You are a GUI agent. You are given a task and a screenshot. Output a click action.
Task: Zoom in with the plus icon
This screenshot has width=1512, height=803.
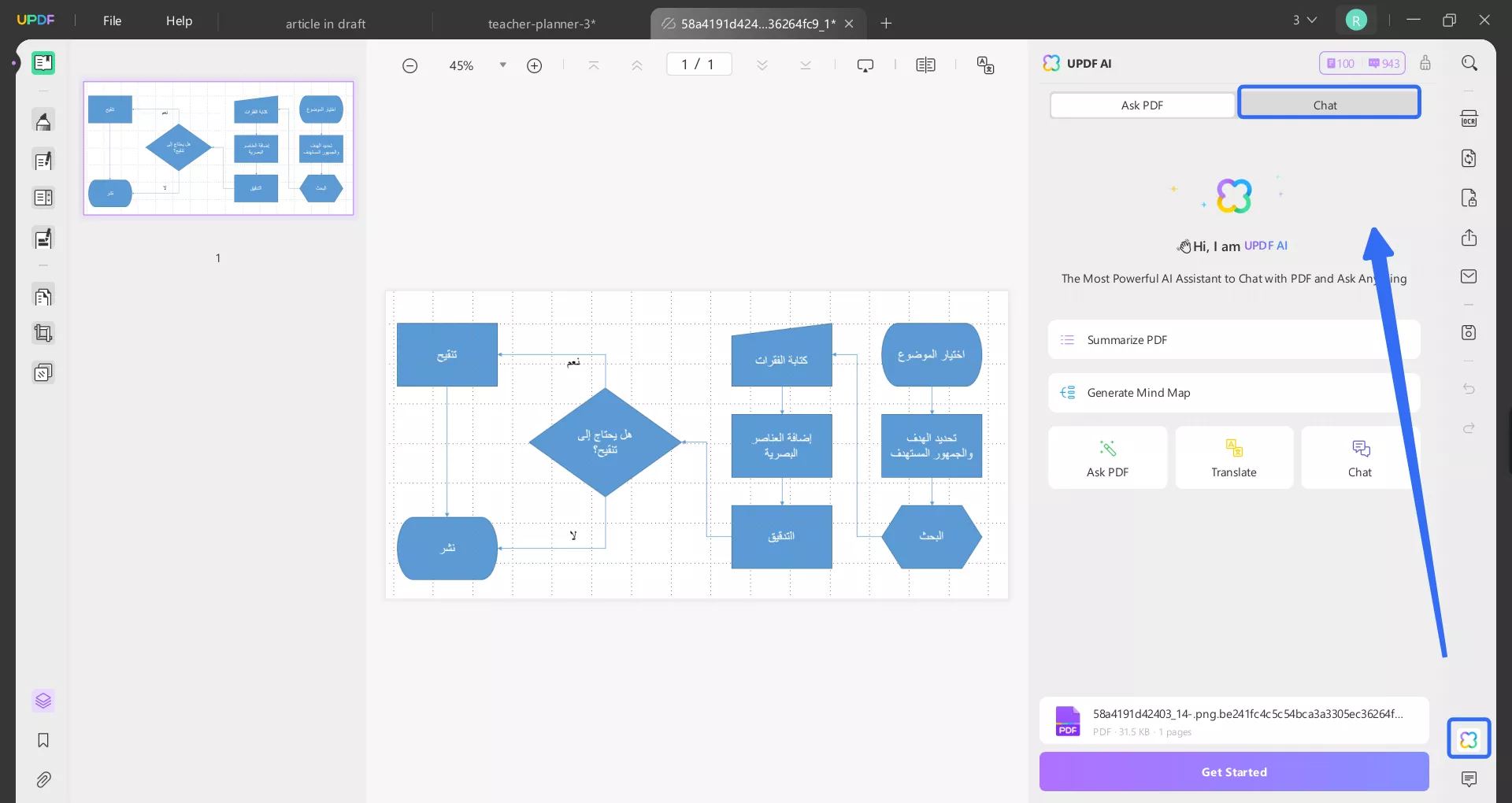coord(534,65)
